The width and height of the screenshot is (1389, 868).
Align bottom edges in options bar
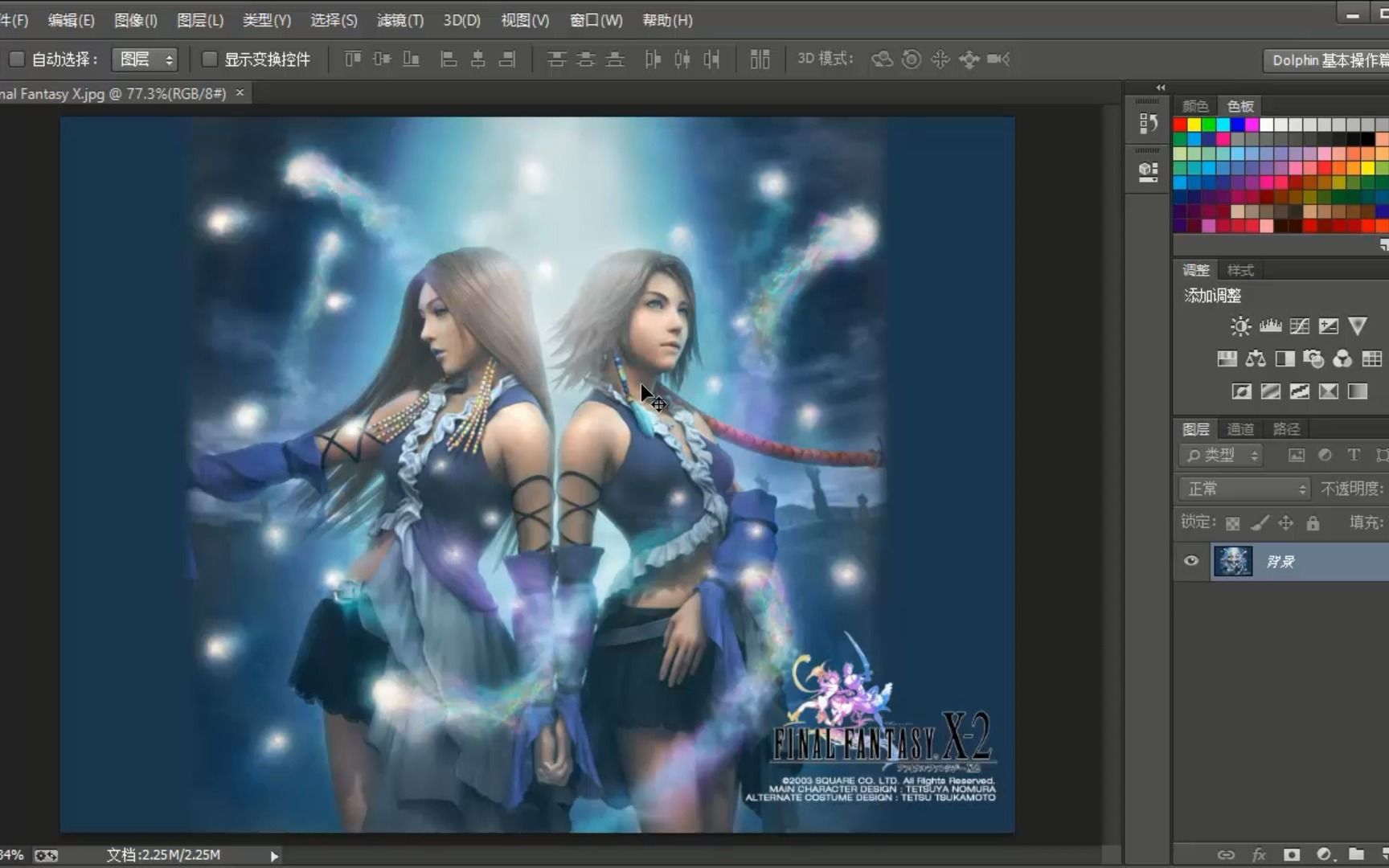(411, 59)
